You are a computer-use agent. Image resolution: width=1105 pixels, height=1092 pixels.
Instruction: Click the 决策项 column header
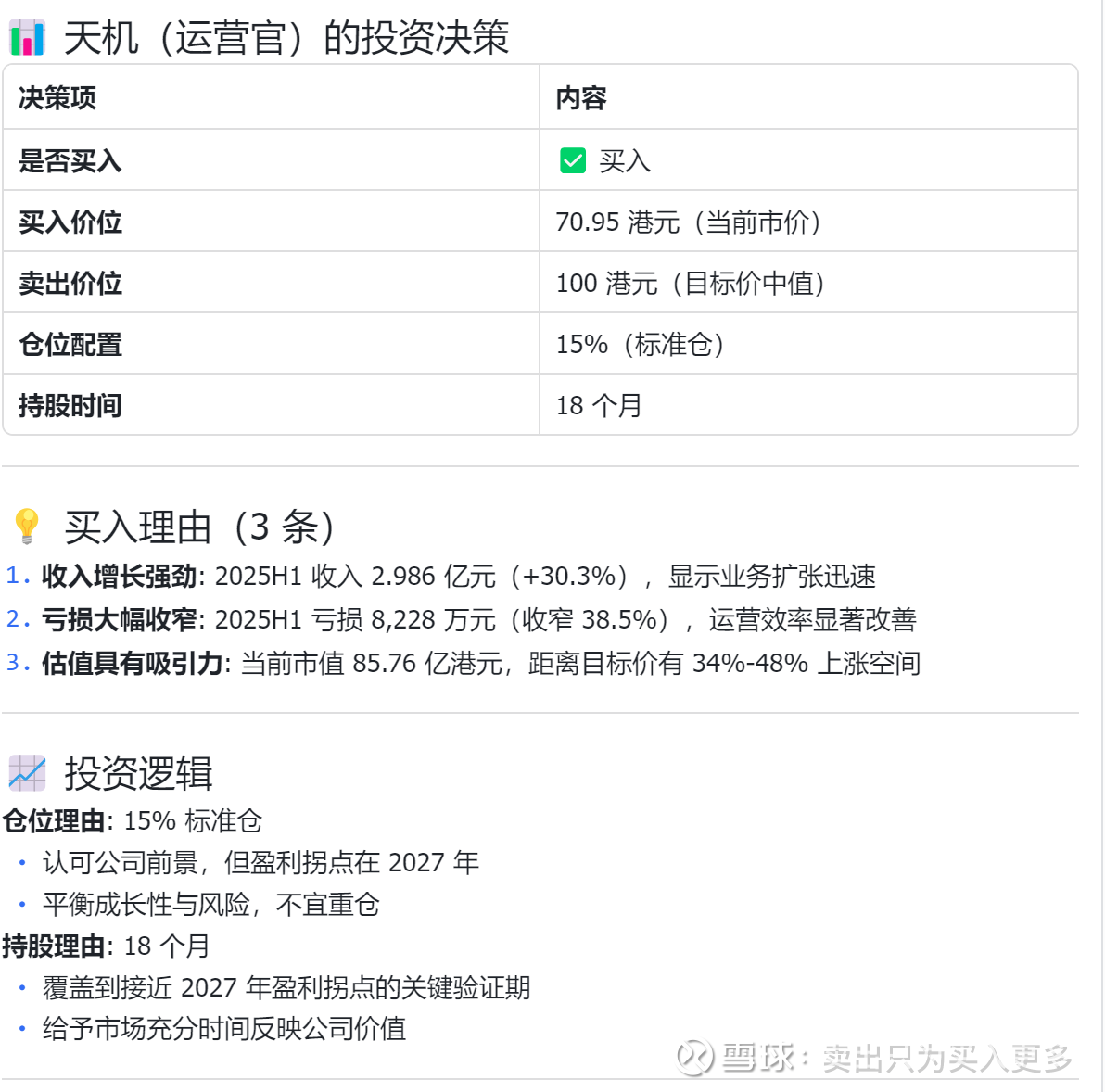tap(57, 97)
